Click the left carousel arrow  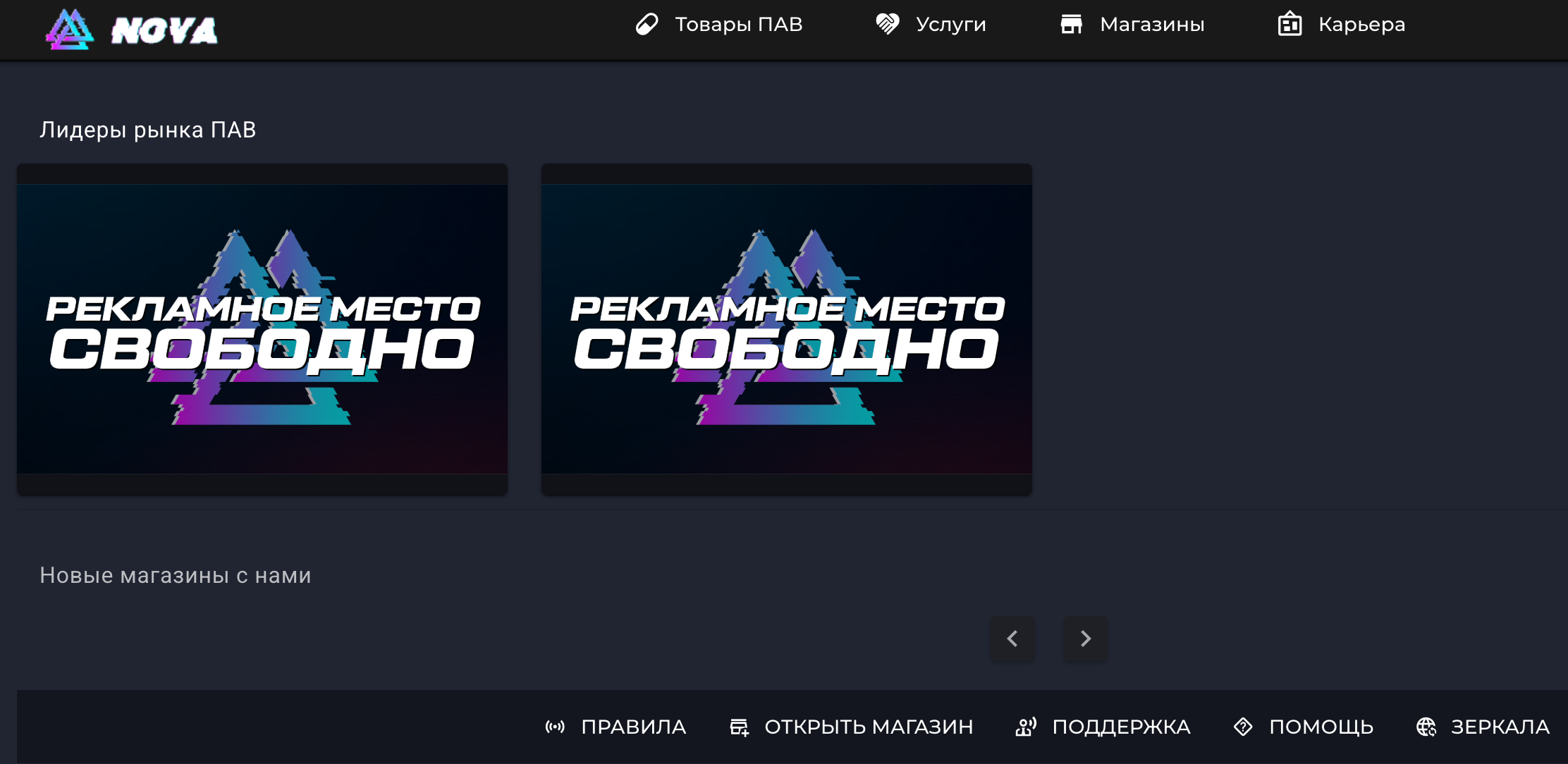[x=1012, y=639]
